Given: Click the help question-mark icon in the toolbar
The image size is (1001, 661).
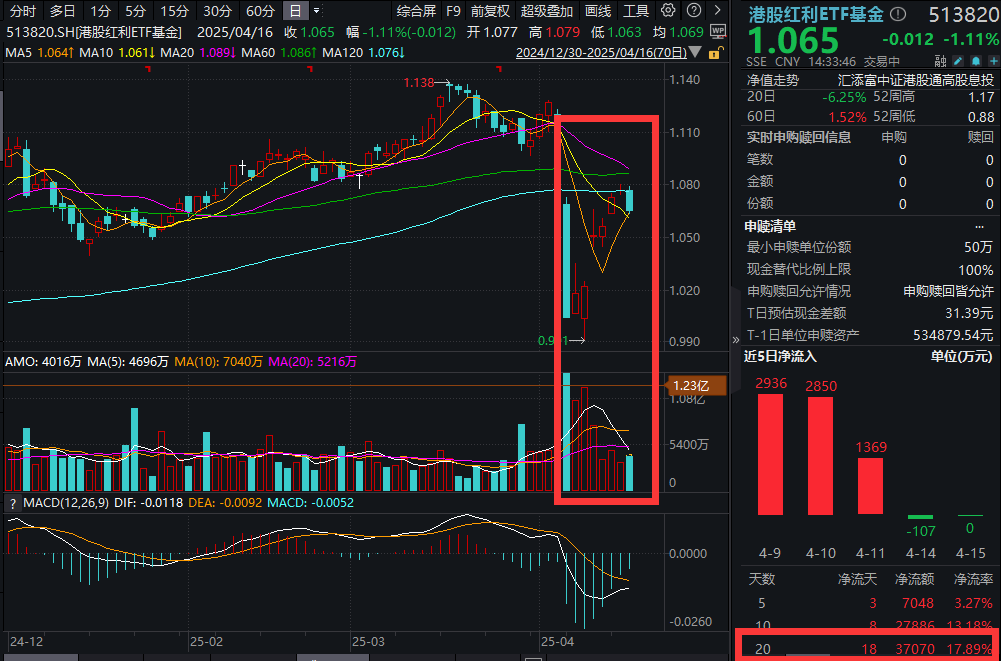Looking at the screenshot, I should [693, 10].
